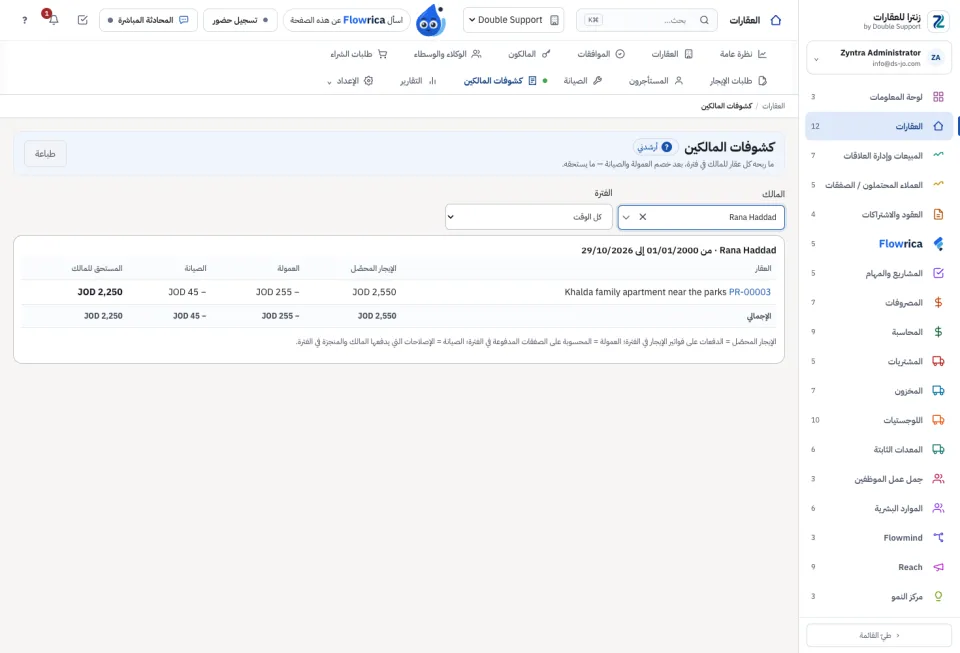This screenshot has width=960, height=653.
Task: Click اسأل Flowrica عن هذه الصفحة button
Action: tap(347, 20)
